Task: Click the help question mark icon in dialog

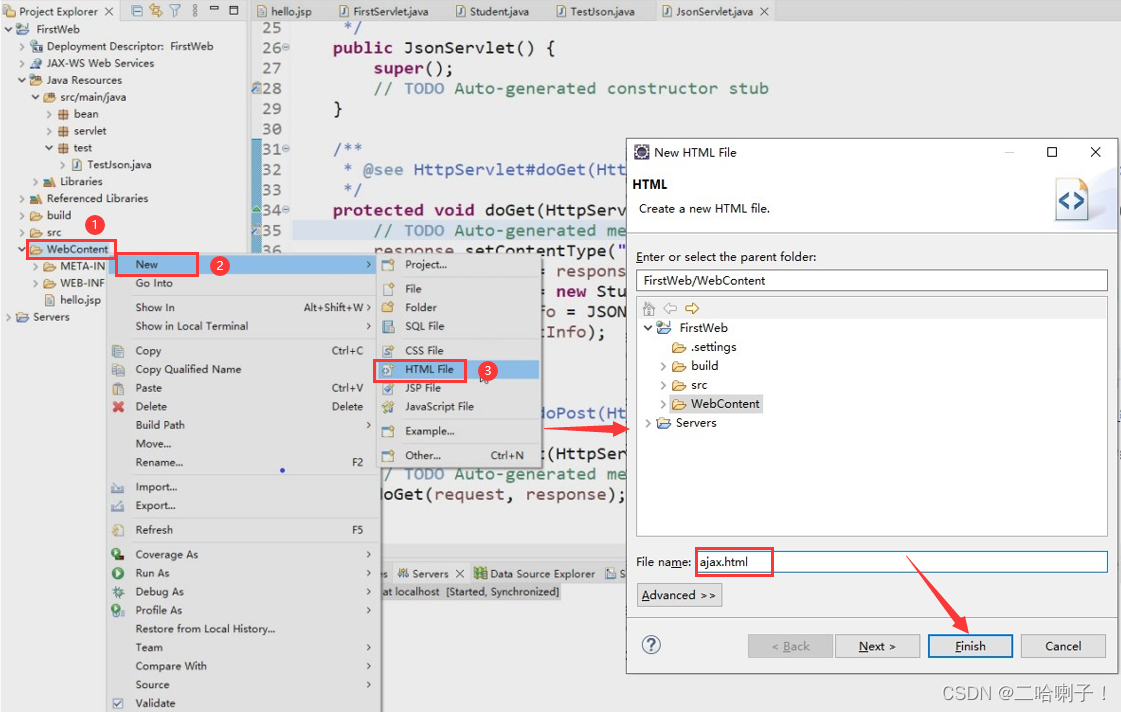Action: 651,645
